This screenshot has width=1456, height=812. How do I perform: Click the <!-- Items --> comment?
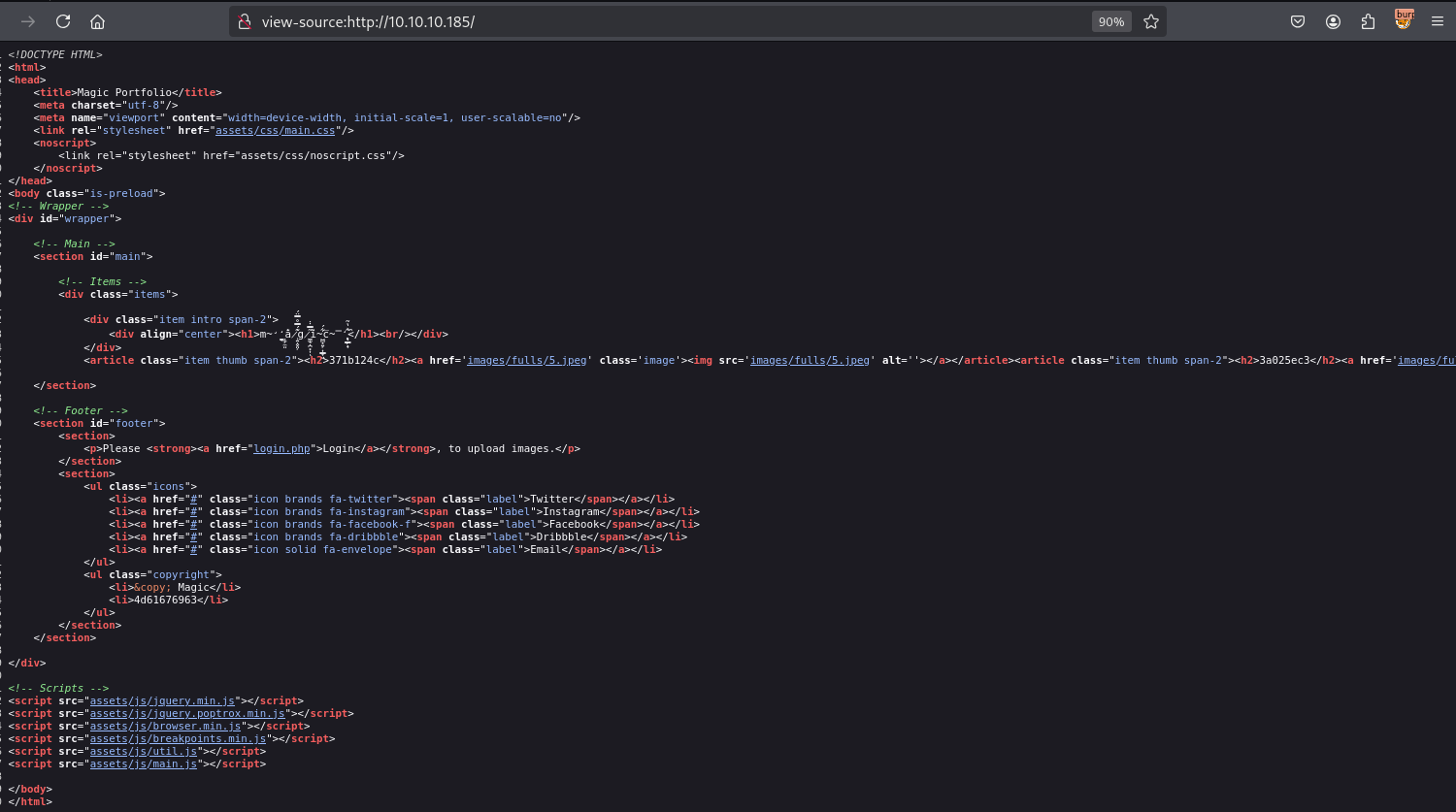[x=103, y=281]
